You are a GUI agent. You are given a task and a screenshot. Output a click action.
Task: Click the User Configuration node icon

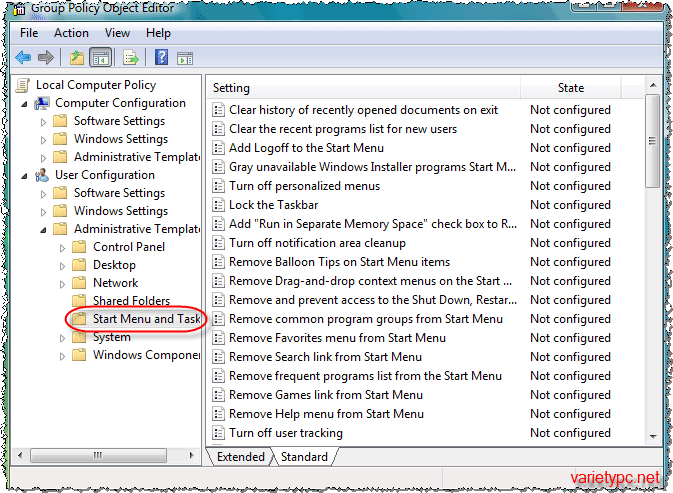[x=42, y=175]
